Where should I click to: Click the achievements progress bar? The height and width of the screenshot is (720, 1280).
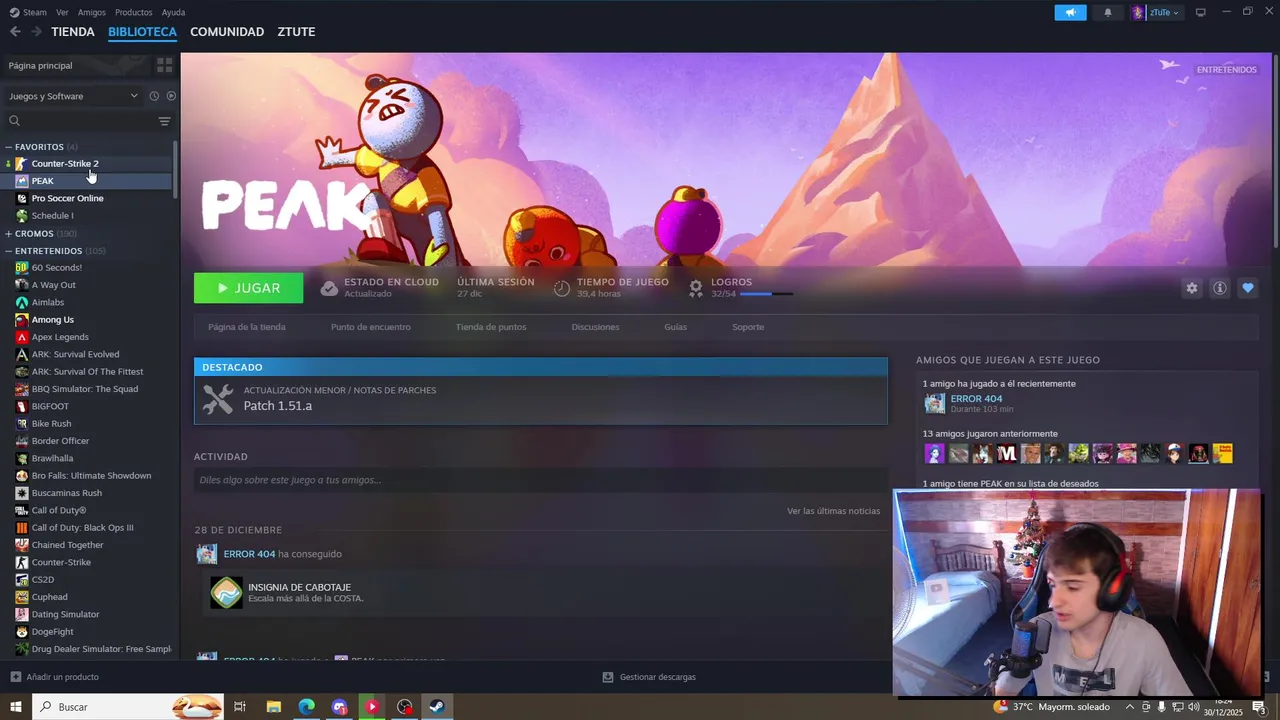767,294
